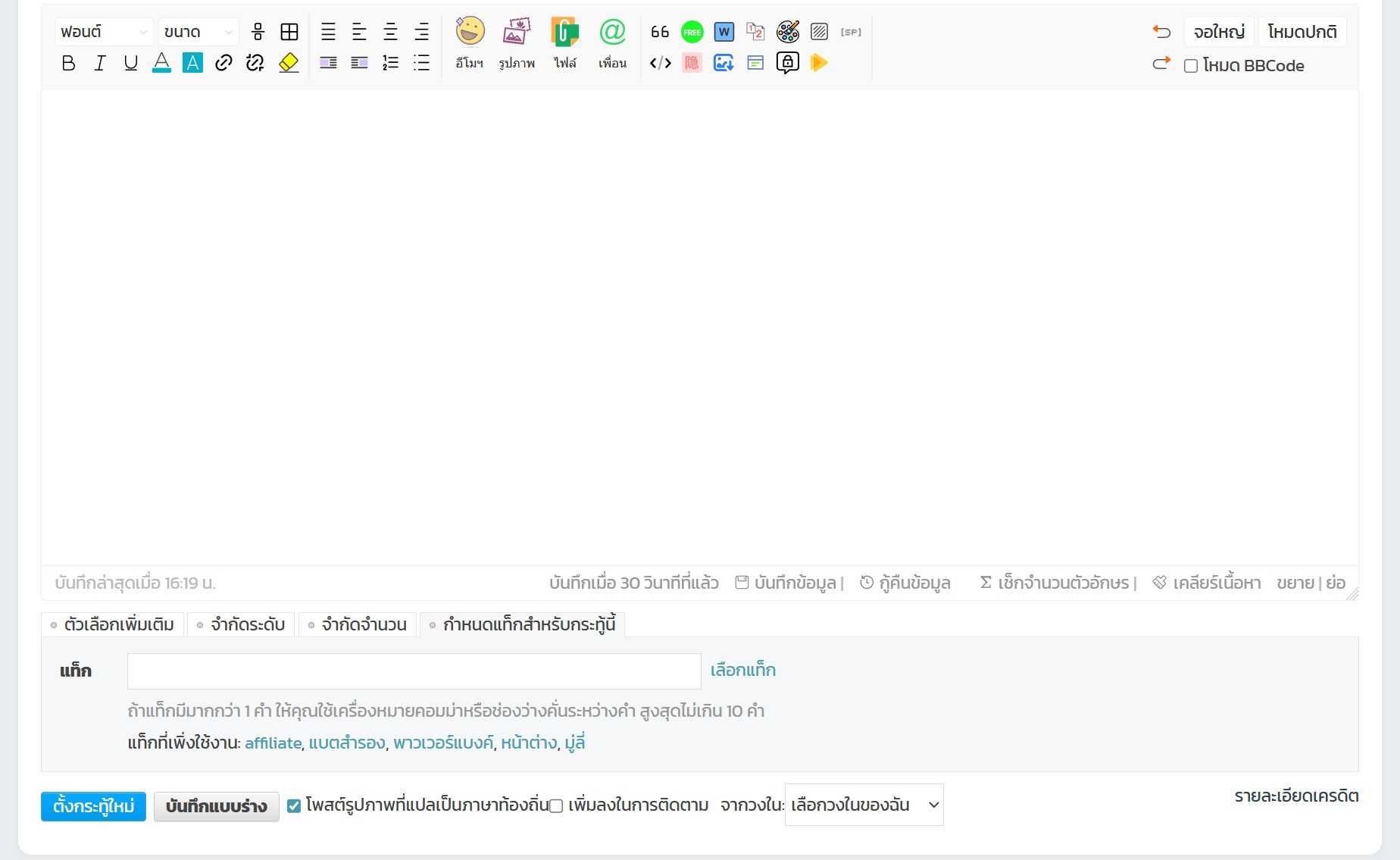Click the เลือกแท็ก link
The width and height of the screenshot is (1400, 860).
click(x=743, y=670)
